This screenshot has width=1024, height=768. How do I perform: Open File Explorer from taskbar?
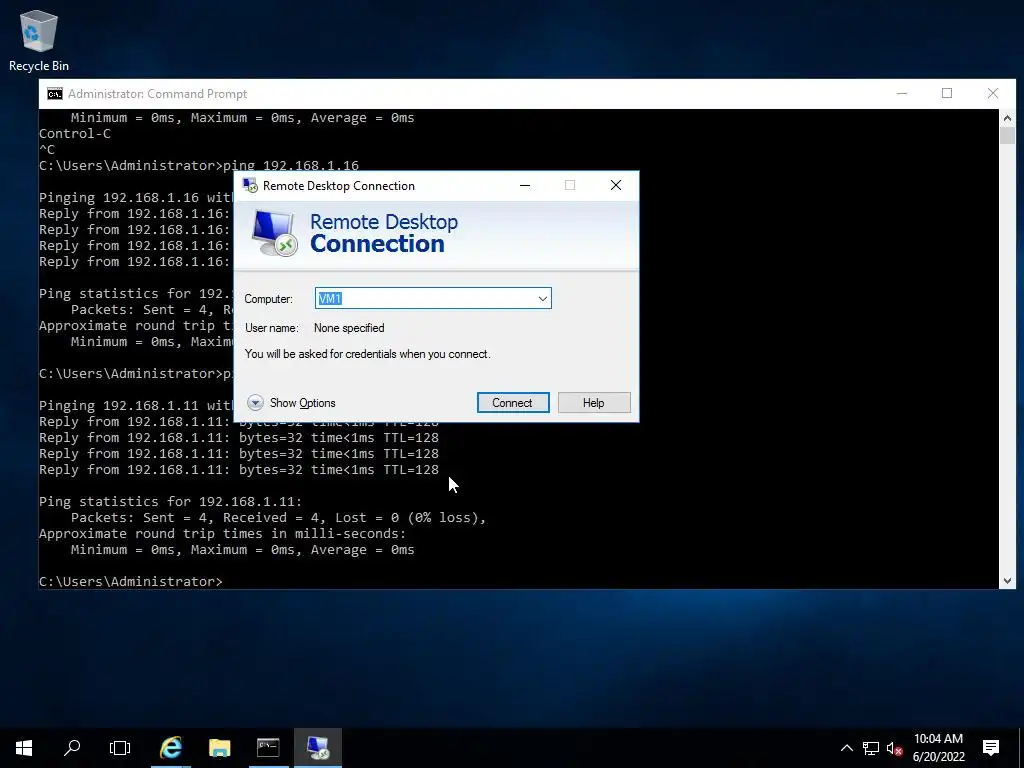(219, 748)
